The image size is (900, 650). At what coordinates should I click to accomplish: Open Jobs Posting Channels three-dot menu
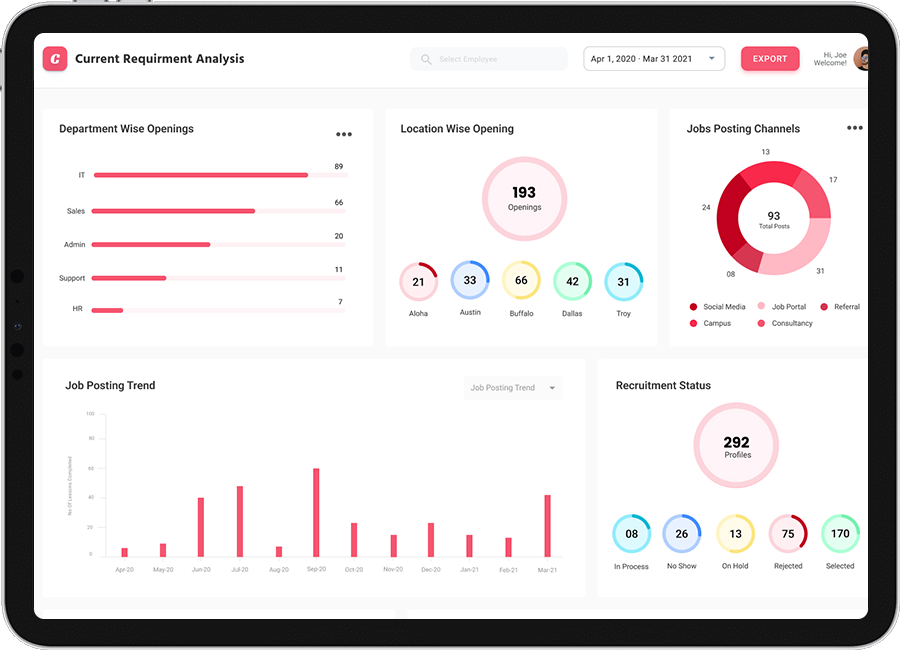[855, 127]
